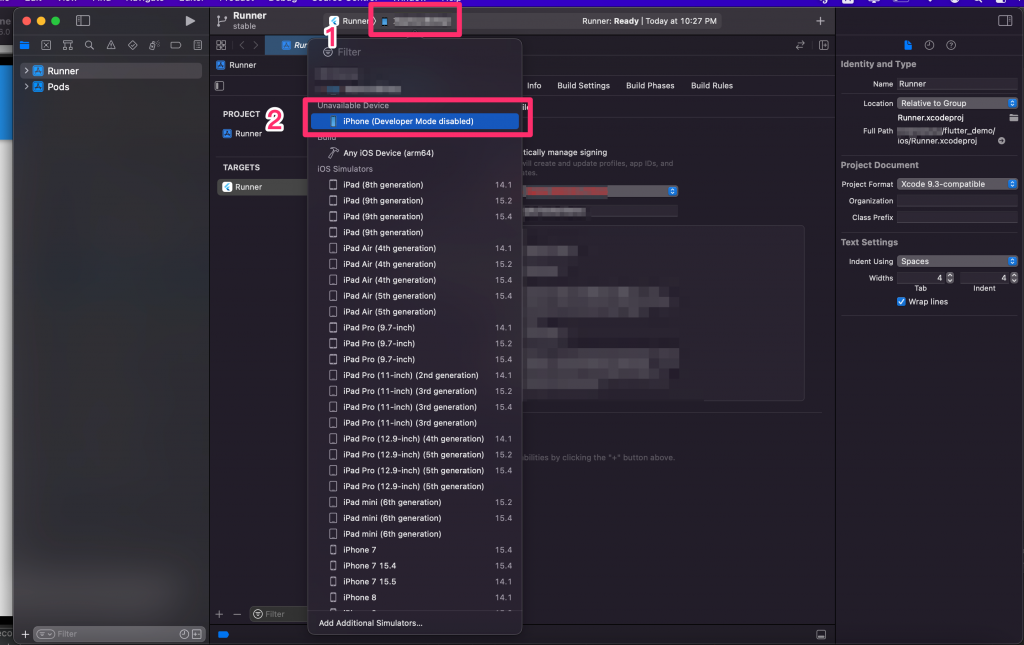Show the Quick Help inspector

[x=951, y=45]
